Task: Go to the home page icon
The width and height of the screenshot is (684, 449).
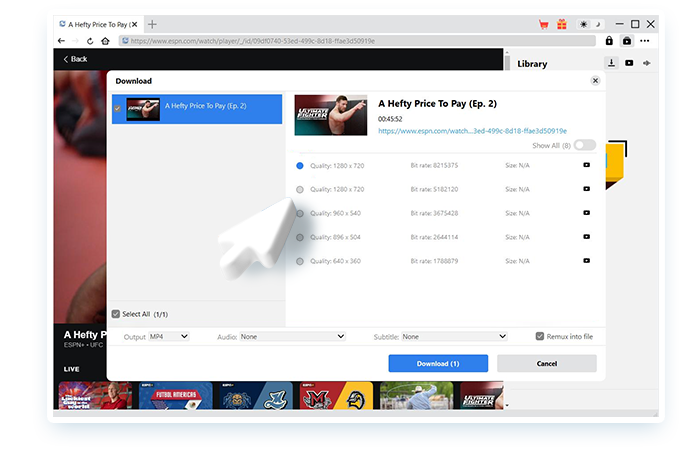Action: pyautogui.click(x=105, y=41)
